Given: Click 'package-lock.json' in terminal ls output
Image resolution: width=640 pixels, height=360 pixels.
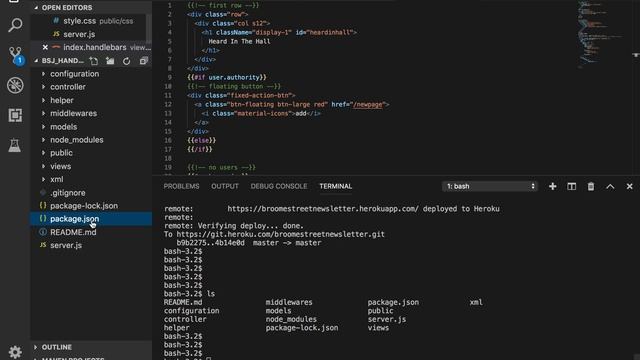Looking at the screenshot, I should 302,328.
